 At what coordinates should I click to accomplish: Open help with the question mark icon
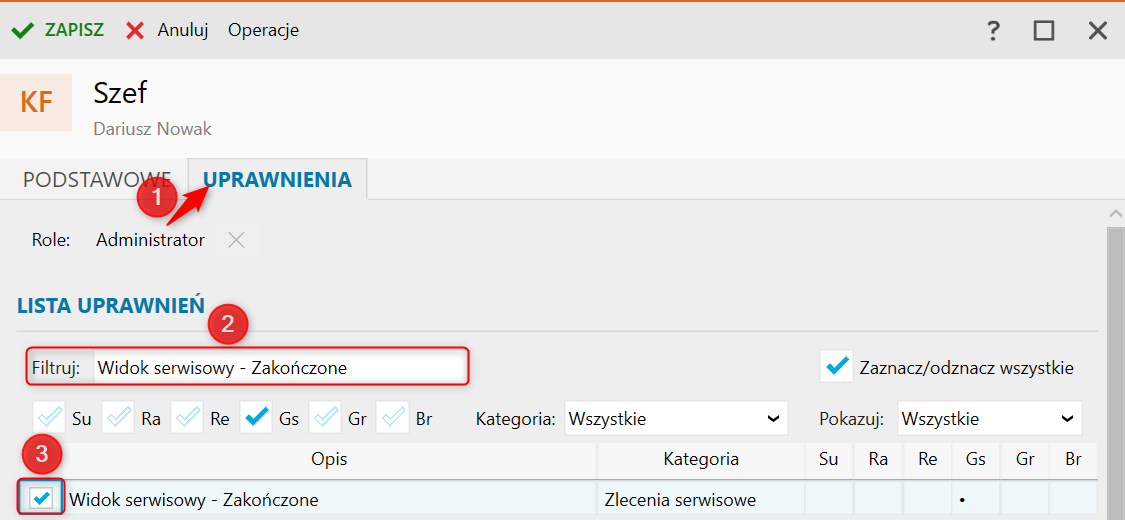click(993, 31)
